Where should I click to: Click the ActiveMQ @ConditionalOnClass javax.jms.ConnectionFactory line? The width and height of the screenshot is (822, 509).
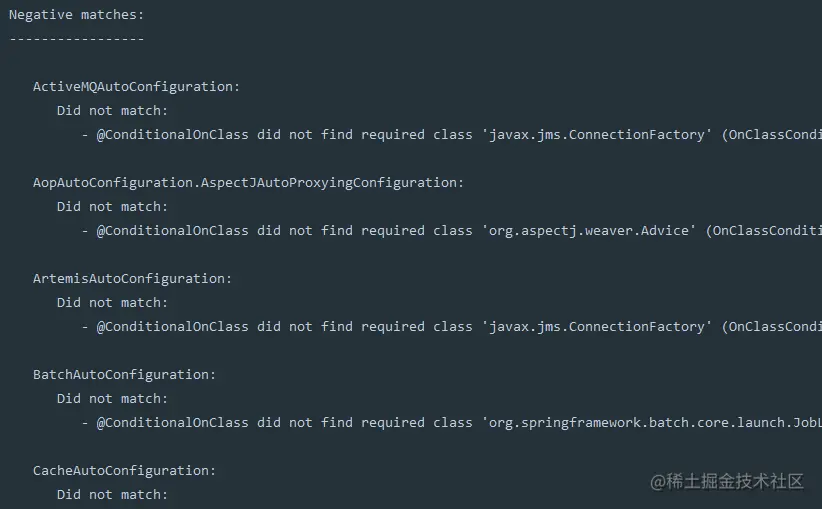(451, 135)
